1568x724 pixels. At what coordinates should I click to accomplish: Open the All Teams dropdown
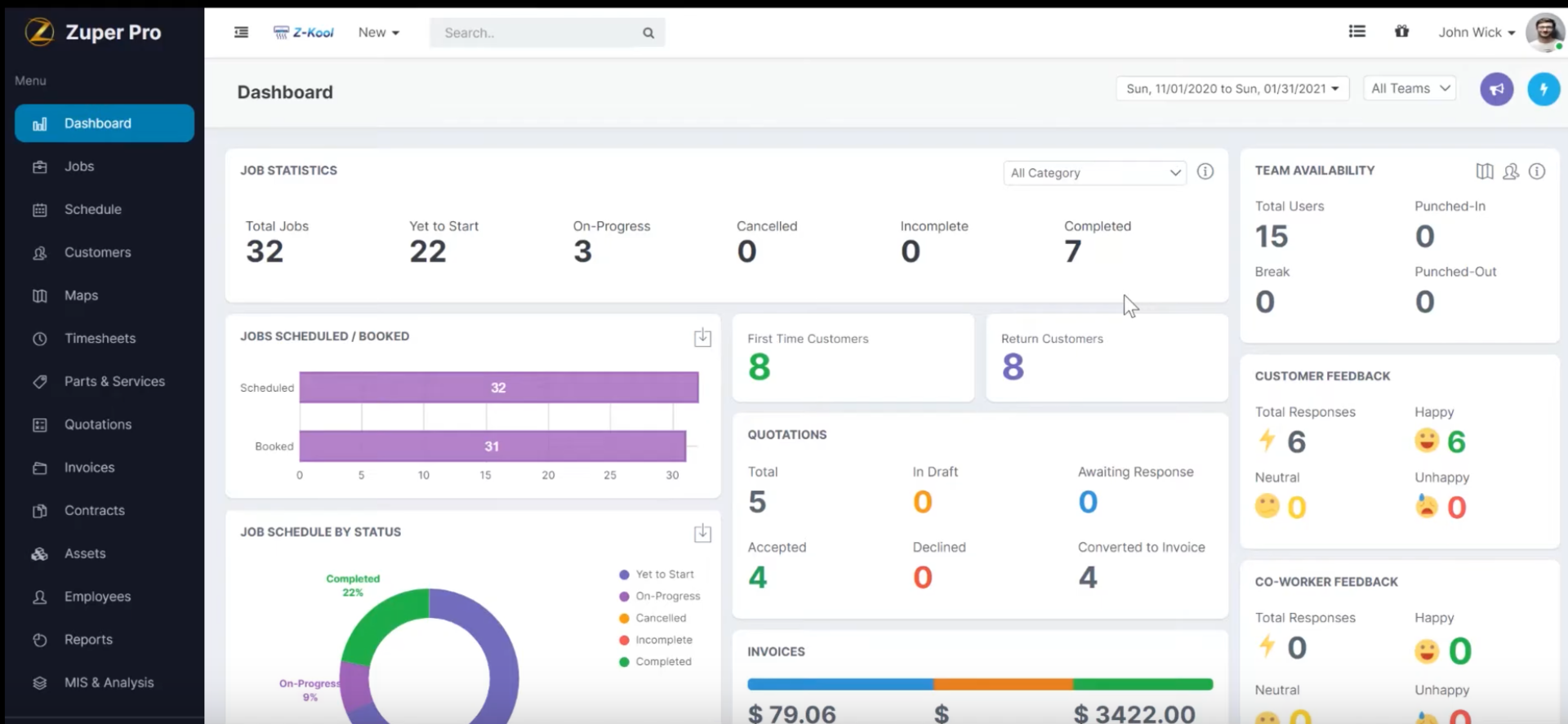[1410, 89]
